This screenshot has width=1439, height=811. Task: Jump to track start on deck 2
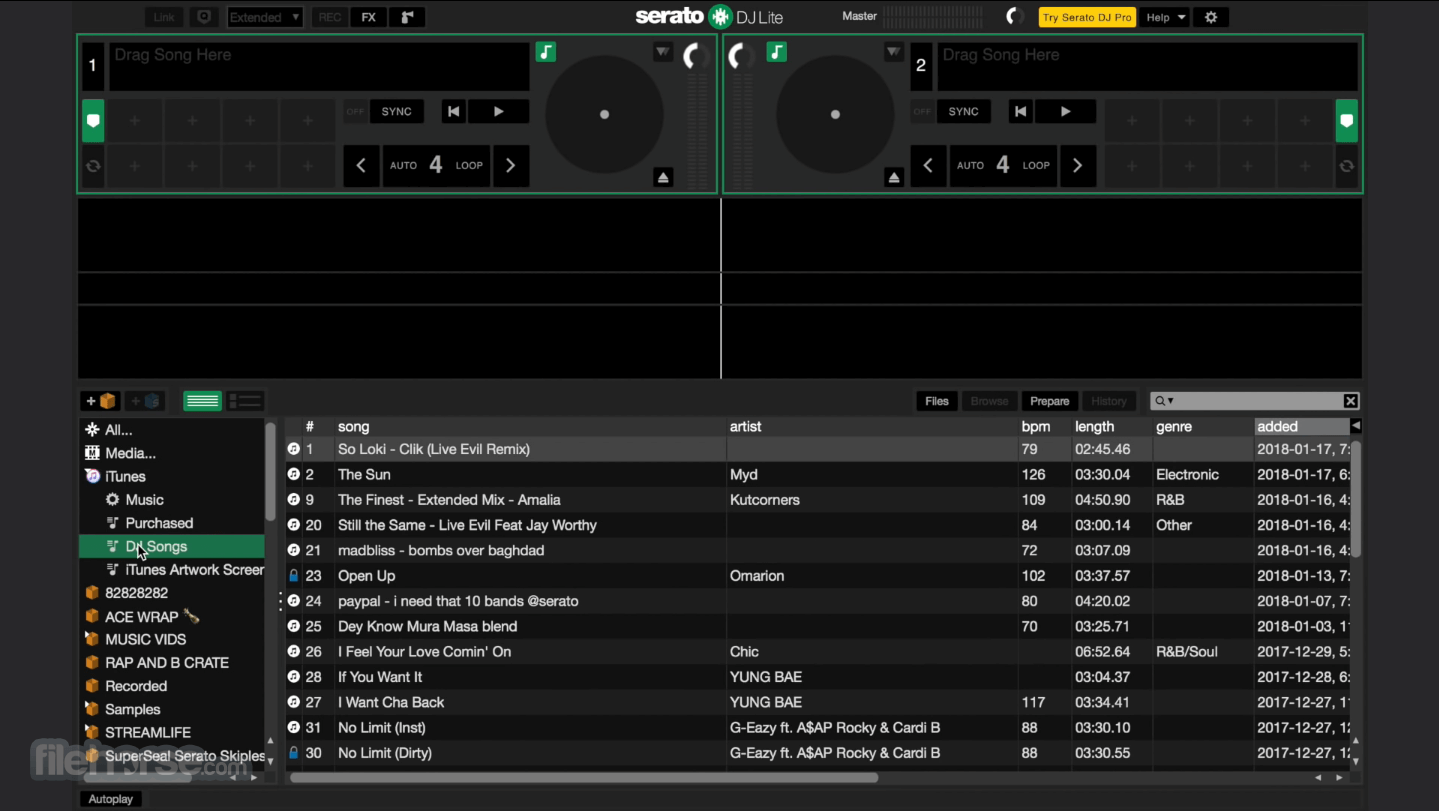(x=1021, y=111)
